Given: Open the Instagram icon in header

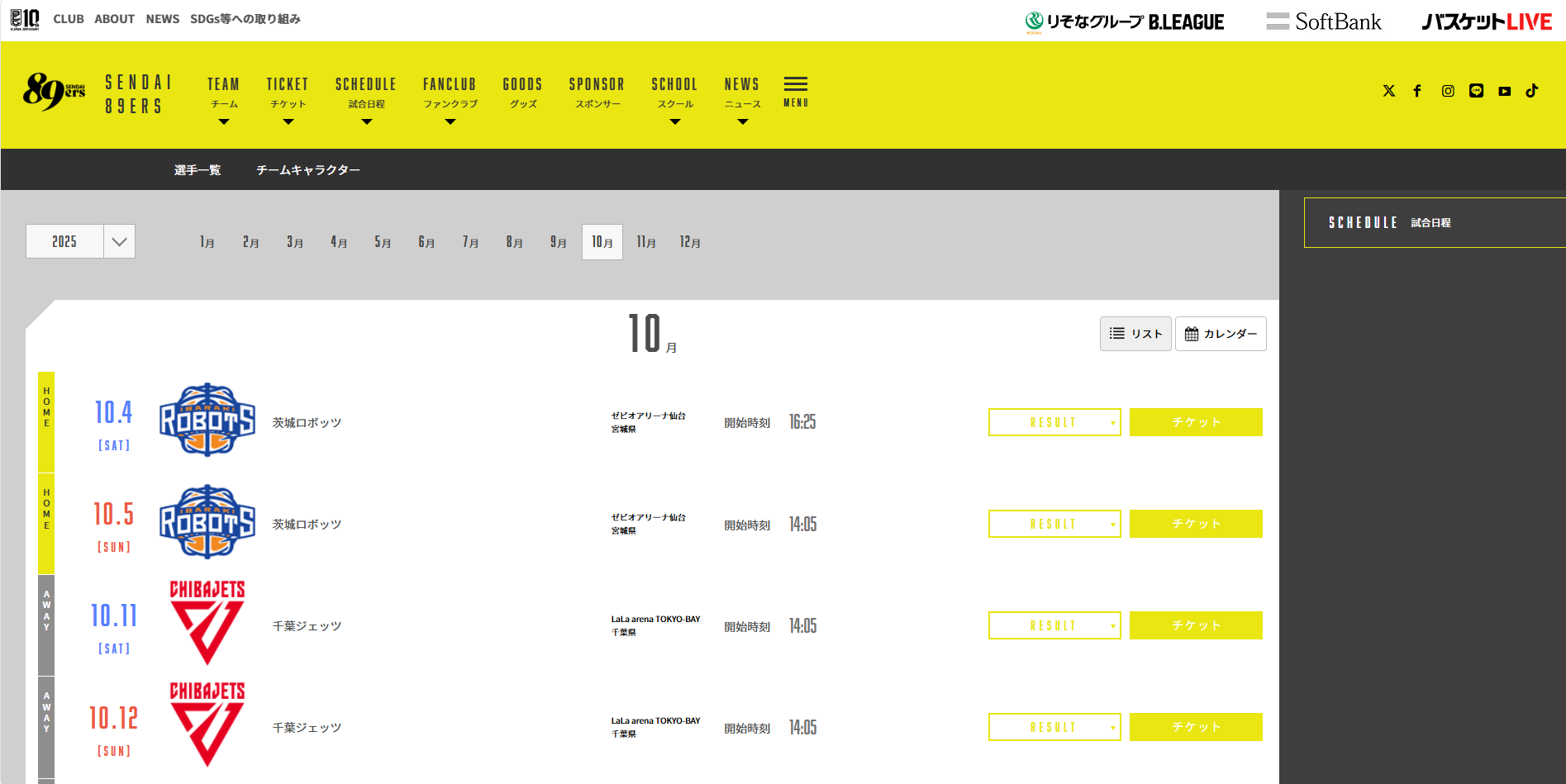Looking at the screenshot, I should [1448, 91].
